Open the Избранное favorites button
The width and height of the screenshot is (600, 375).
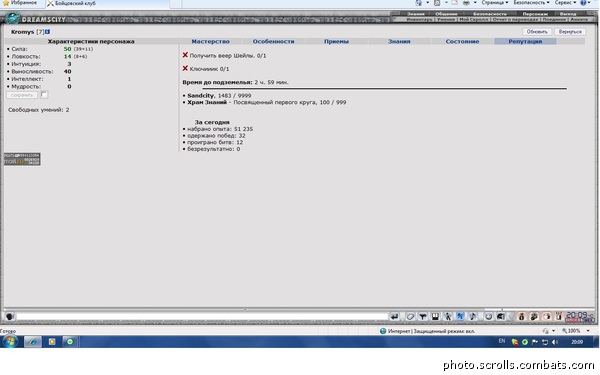click(x=20, y=3)
